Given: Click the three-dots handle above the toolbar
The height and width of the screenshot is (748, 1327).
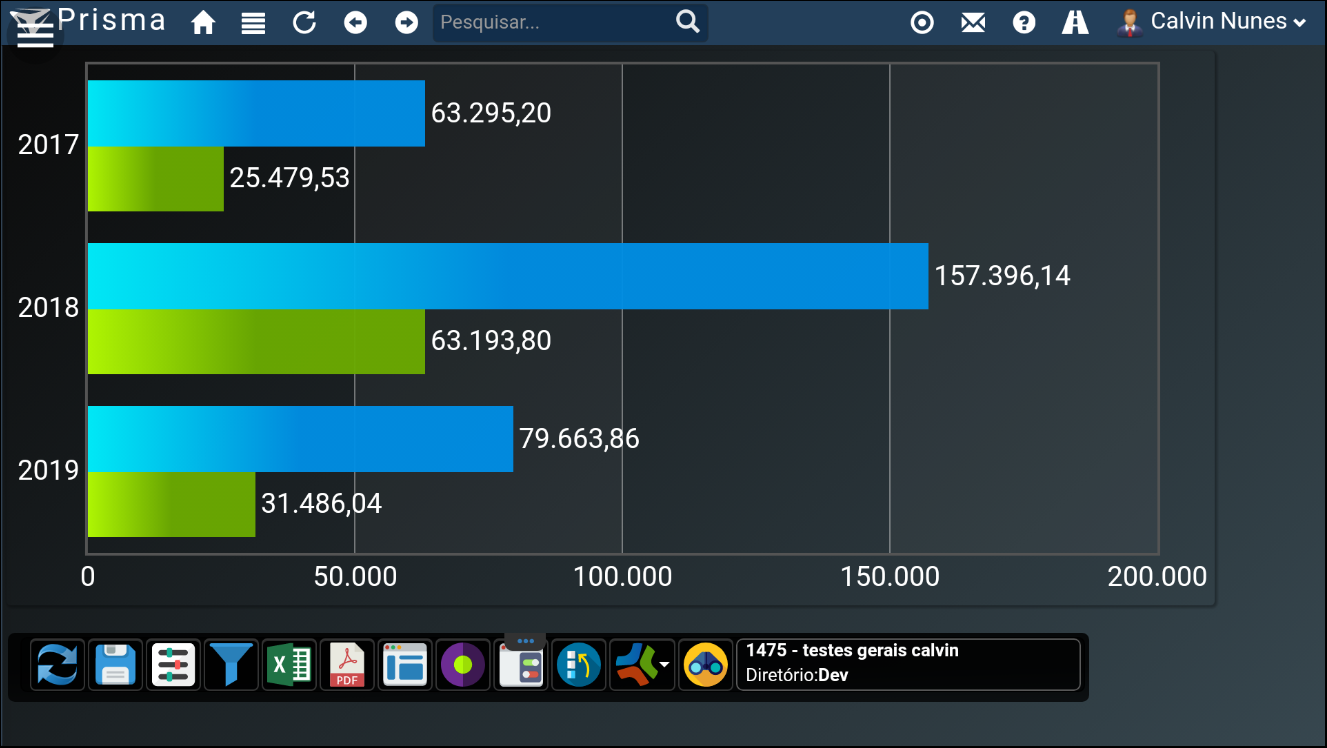Looking at the screenshot, I should (x=526, y=641).
